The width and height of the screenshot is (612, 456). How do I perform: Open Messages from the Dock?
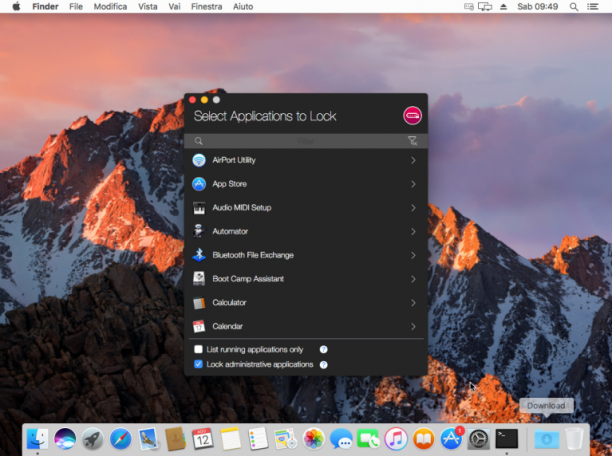341,438
